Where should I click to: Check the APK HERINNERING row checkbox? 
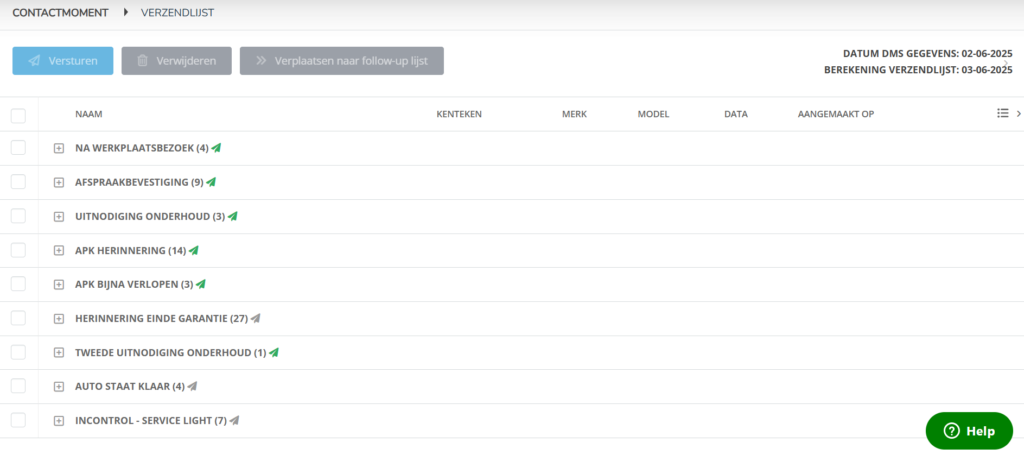pos(18,250)
